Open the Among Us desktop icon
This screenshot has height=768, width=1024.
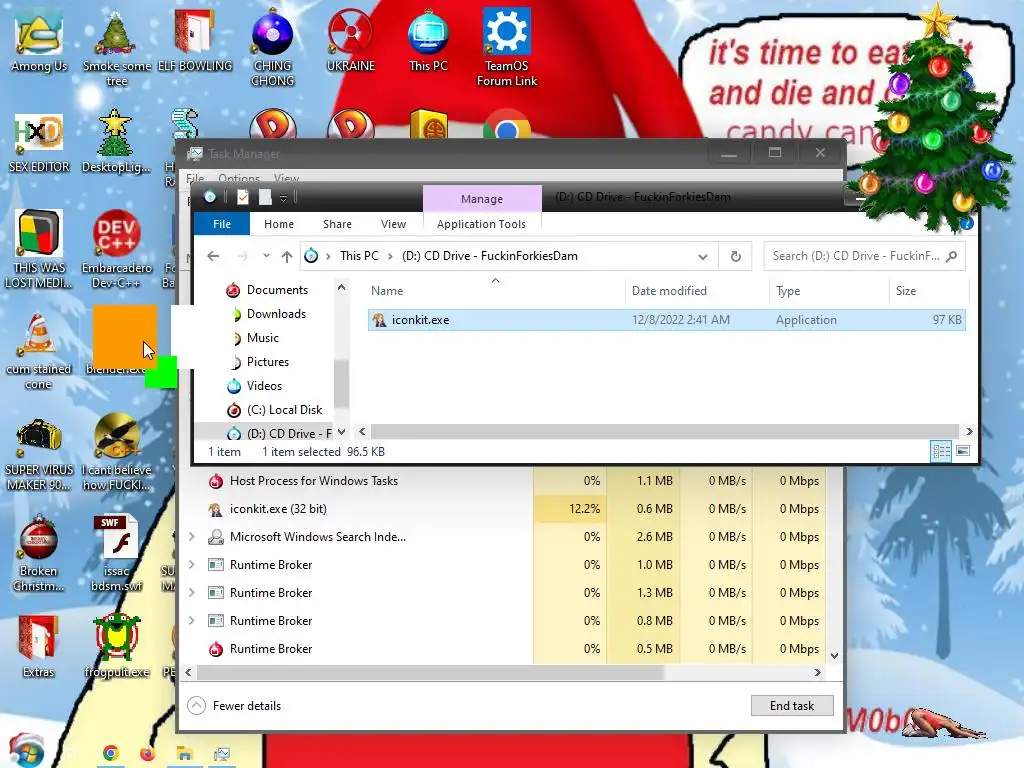point(39,40)
